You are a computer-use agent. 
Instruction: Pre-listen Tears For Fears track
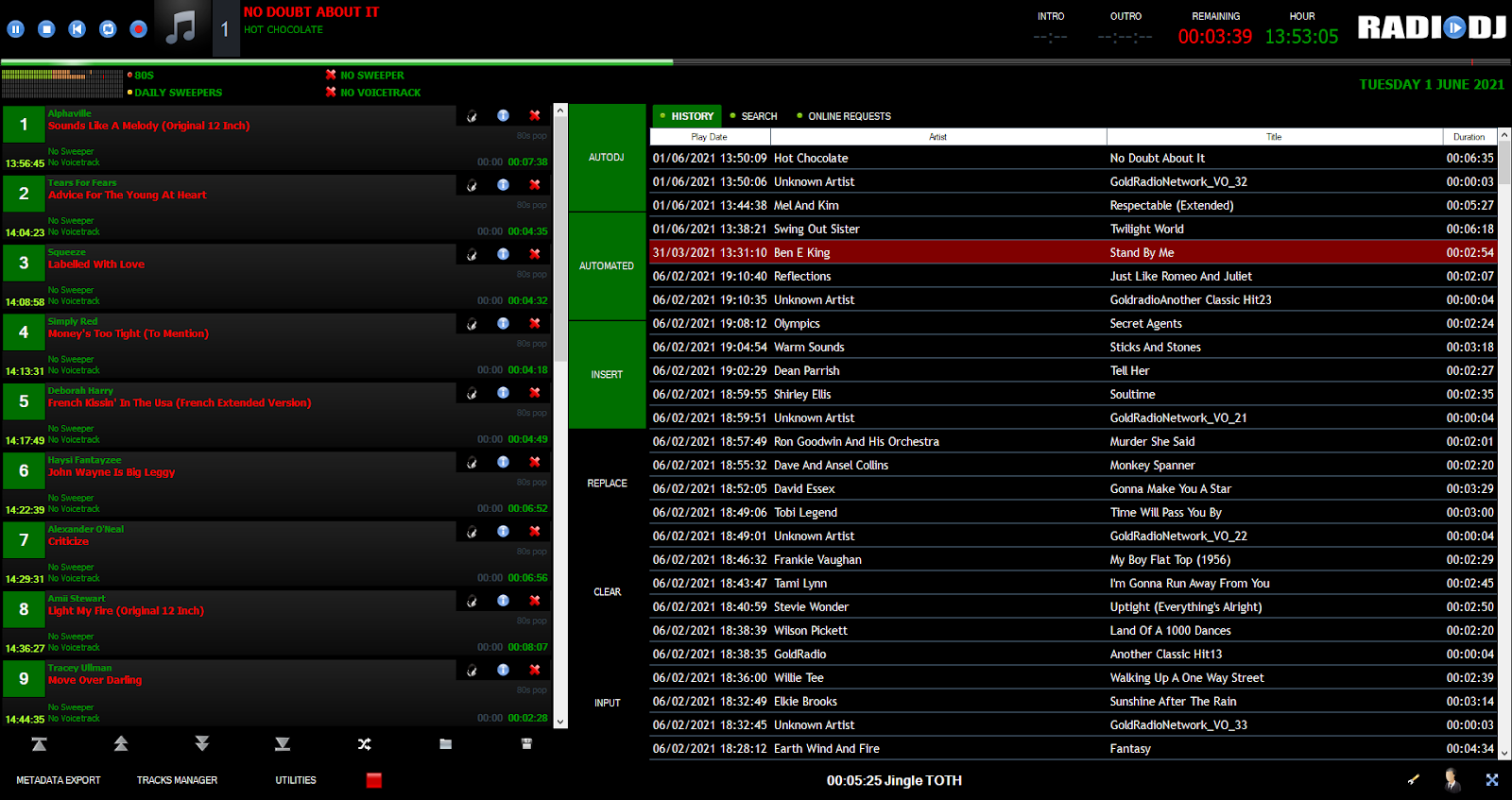tap(472, 185)
